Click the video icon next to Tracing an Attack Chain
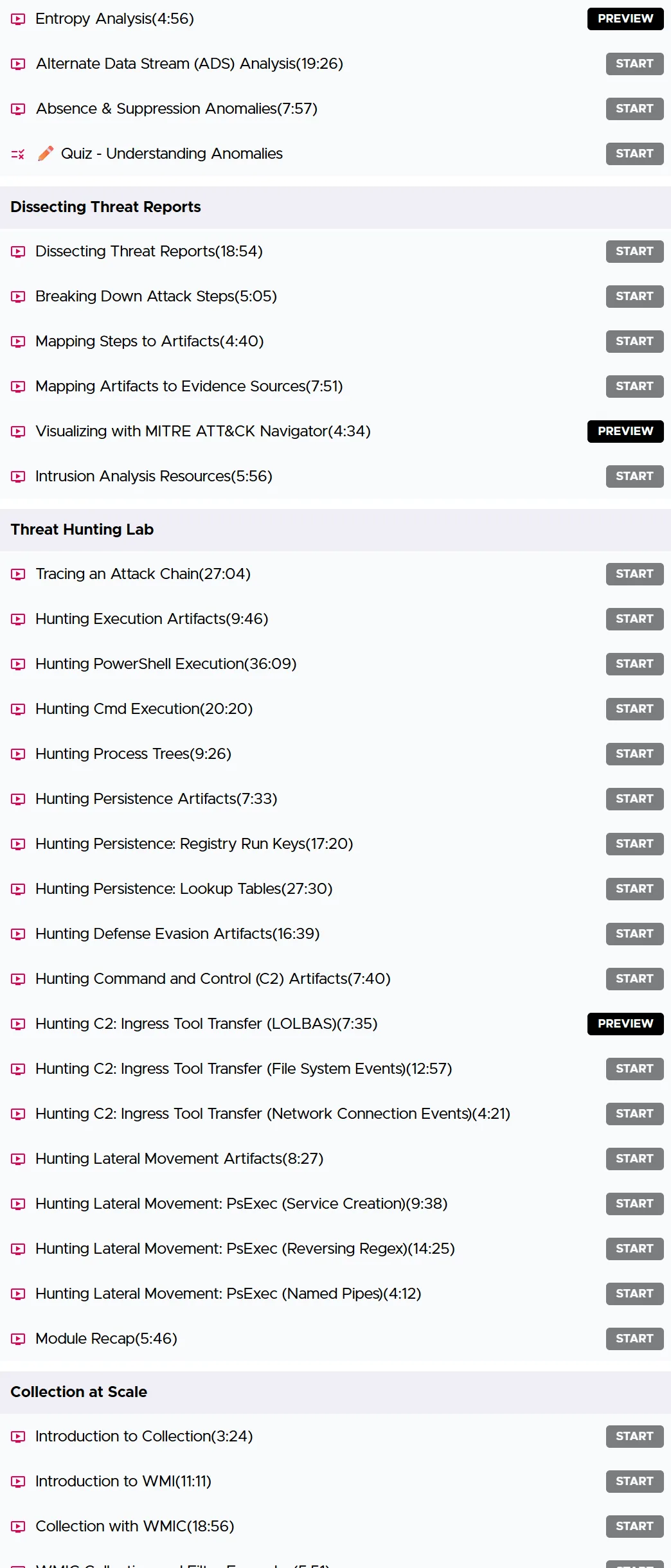 tap(18, 575)
